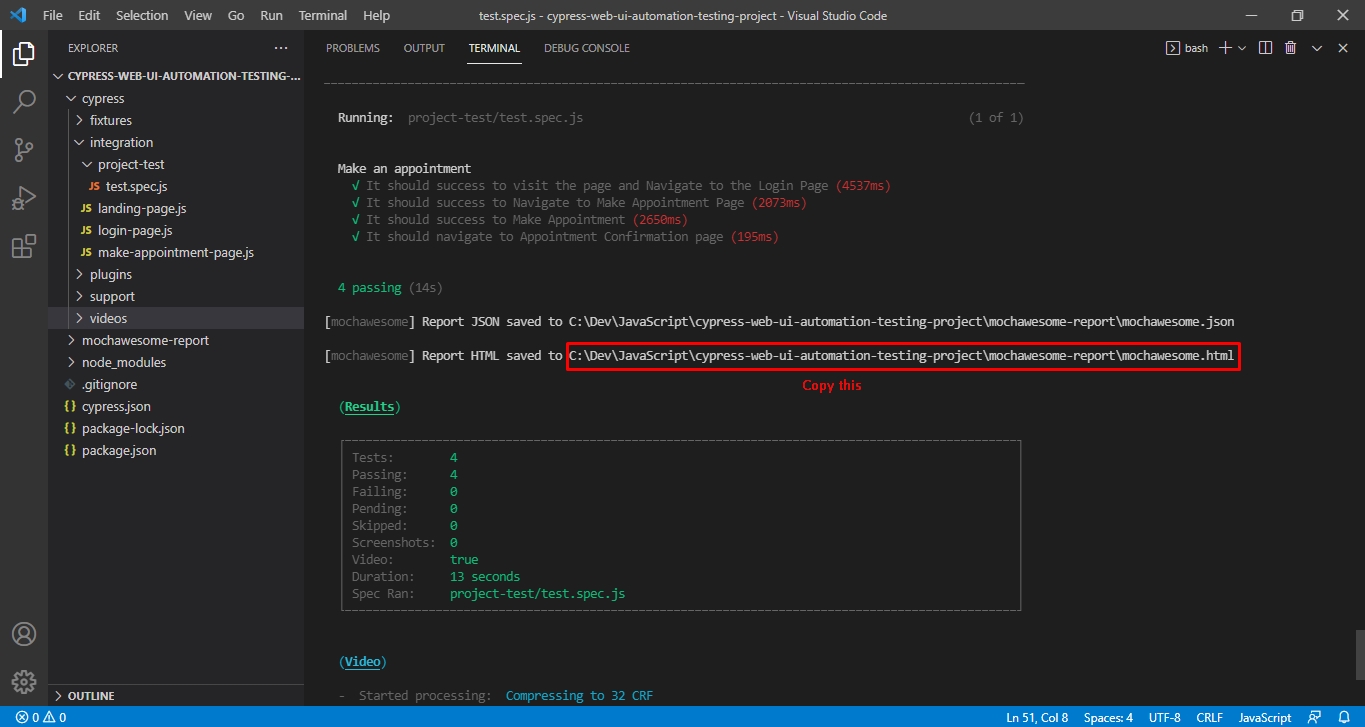The width and height of the screenshot is (1365, 727).
Task: Open the Extensions view
Action: point(24,246)
